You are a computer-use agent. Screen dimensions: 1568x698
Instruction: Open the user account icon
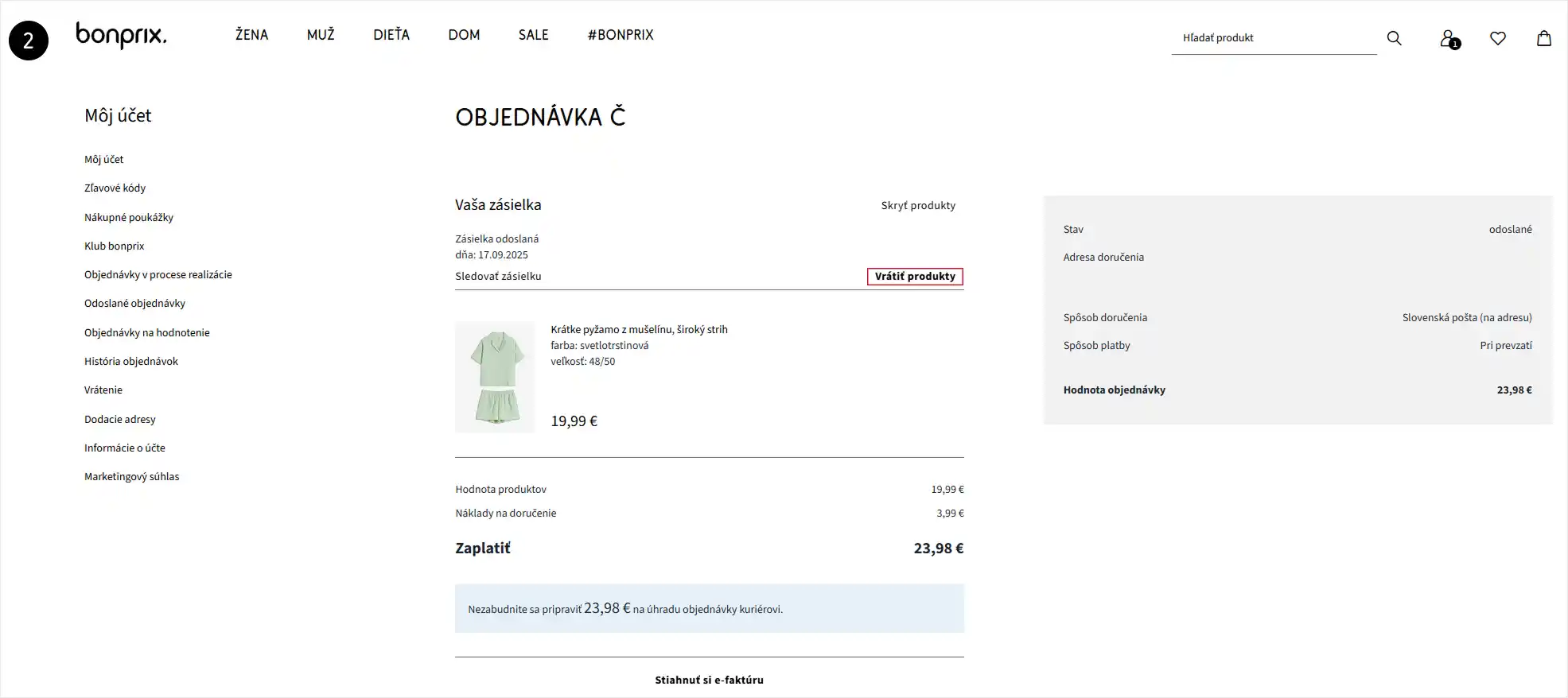coord(1448,38)
